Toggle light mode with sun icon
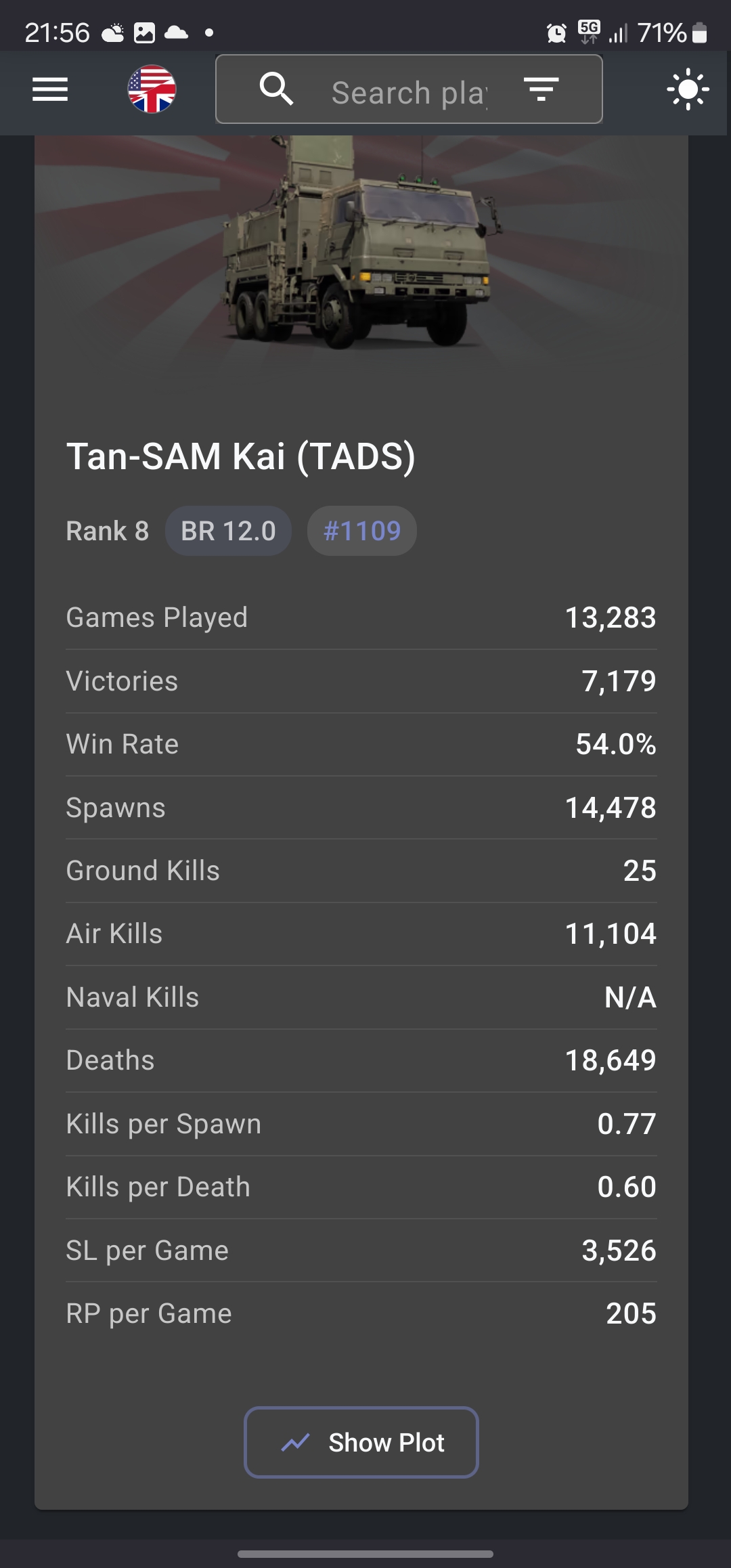The image size is (731, 1568). point(688,89)
